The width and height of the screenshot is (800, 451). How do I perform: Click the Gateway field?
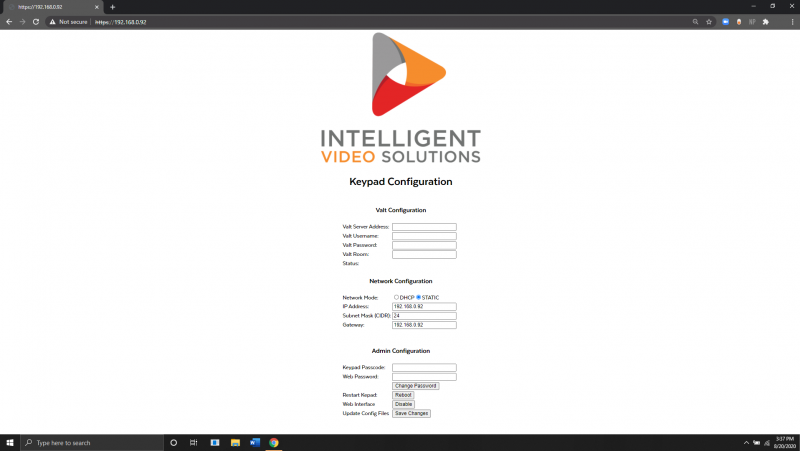424,325
